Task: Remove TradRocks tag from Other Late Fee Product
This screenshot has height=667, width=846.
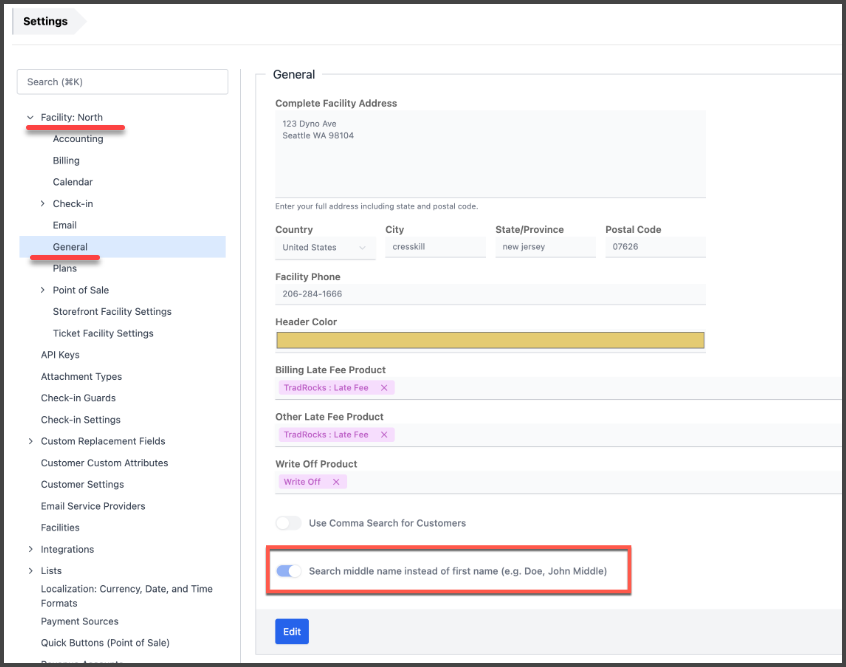Action: point(384,435)
